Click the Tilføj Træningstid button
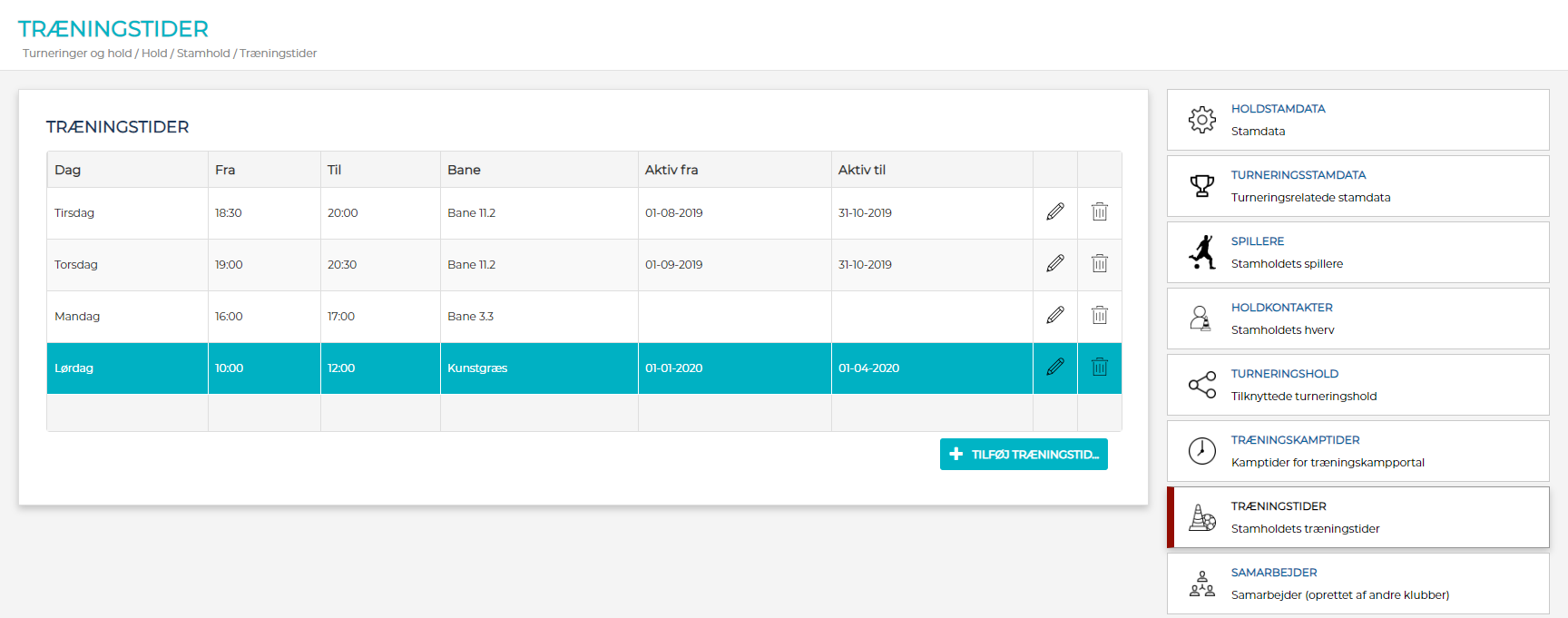Image resolution: width=1568 pixels, height=618 pixels. [x=1024, y=455]
